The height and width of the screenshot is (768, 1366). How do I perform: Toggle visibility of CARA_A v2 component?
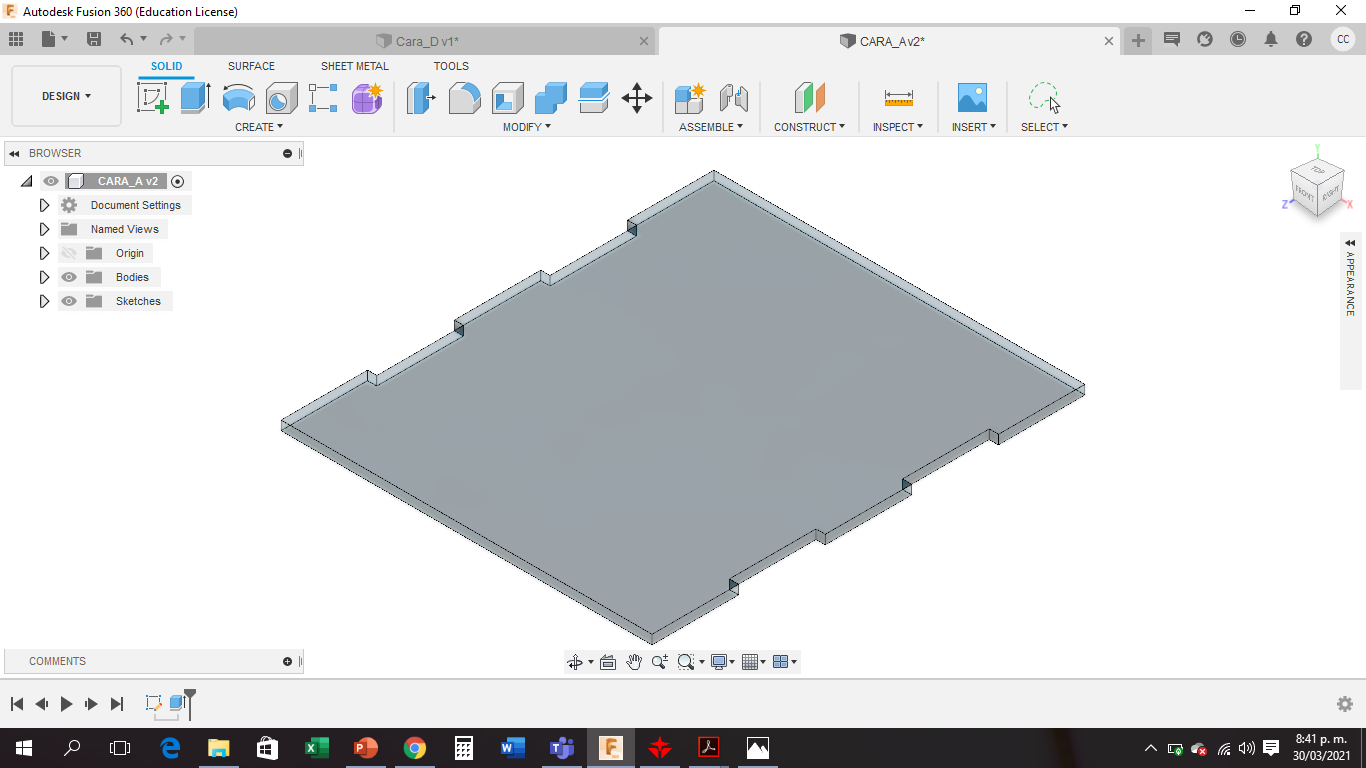tap(51, 181)
